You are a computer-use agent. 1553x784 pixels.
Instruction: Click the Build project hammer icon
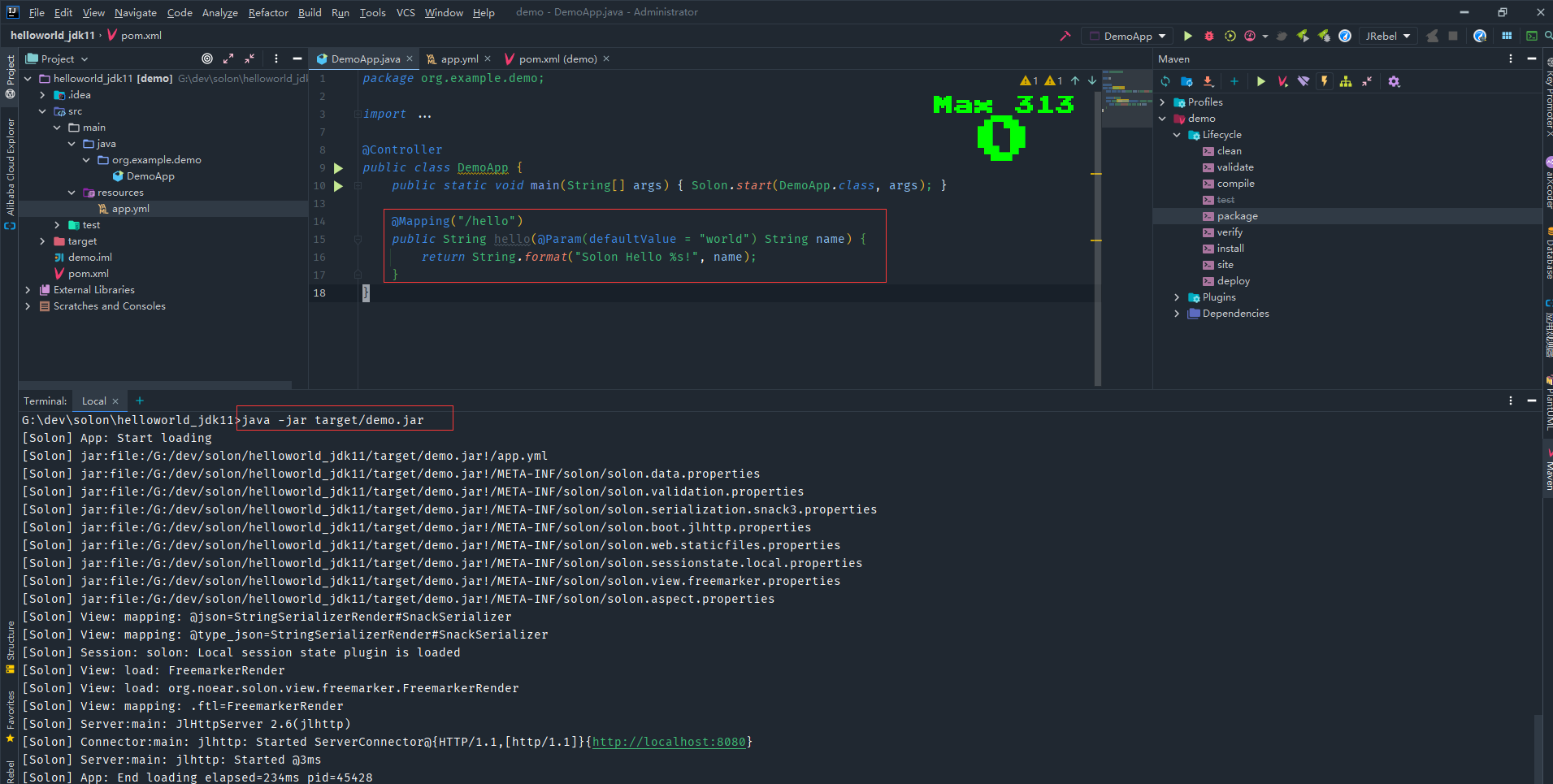point(1065,36)
